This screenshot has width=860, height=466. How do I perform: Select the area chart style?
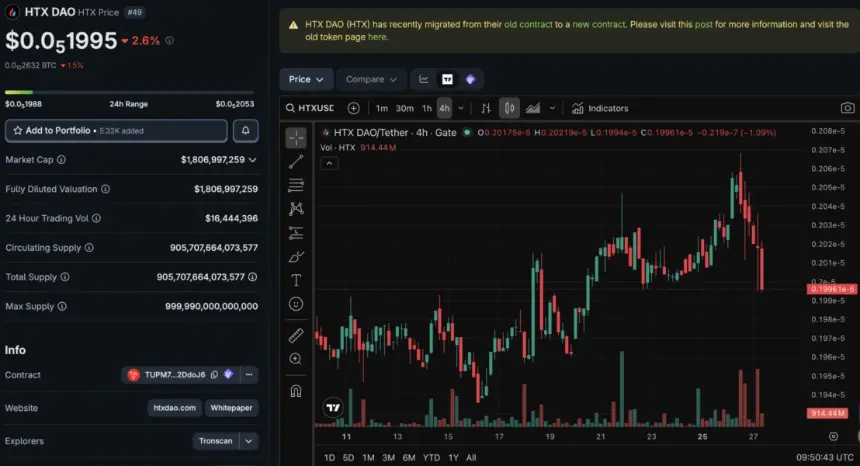pos(533,109)
